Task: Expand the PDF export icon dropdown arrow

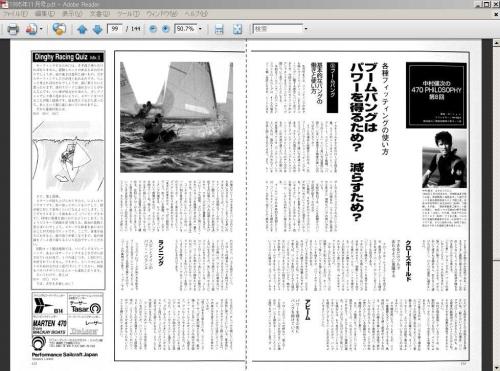Action: [x=41, y=29]
